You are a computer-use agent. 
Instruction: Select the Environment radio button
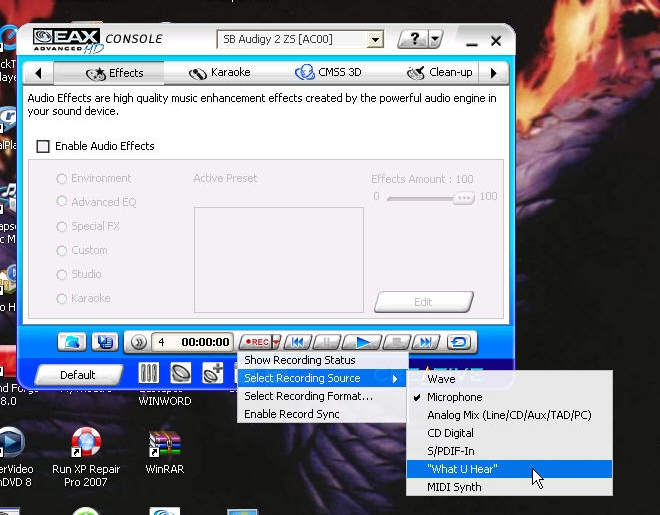pyautogui.click(x=62, y=179)
